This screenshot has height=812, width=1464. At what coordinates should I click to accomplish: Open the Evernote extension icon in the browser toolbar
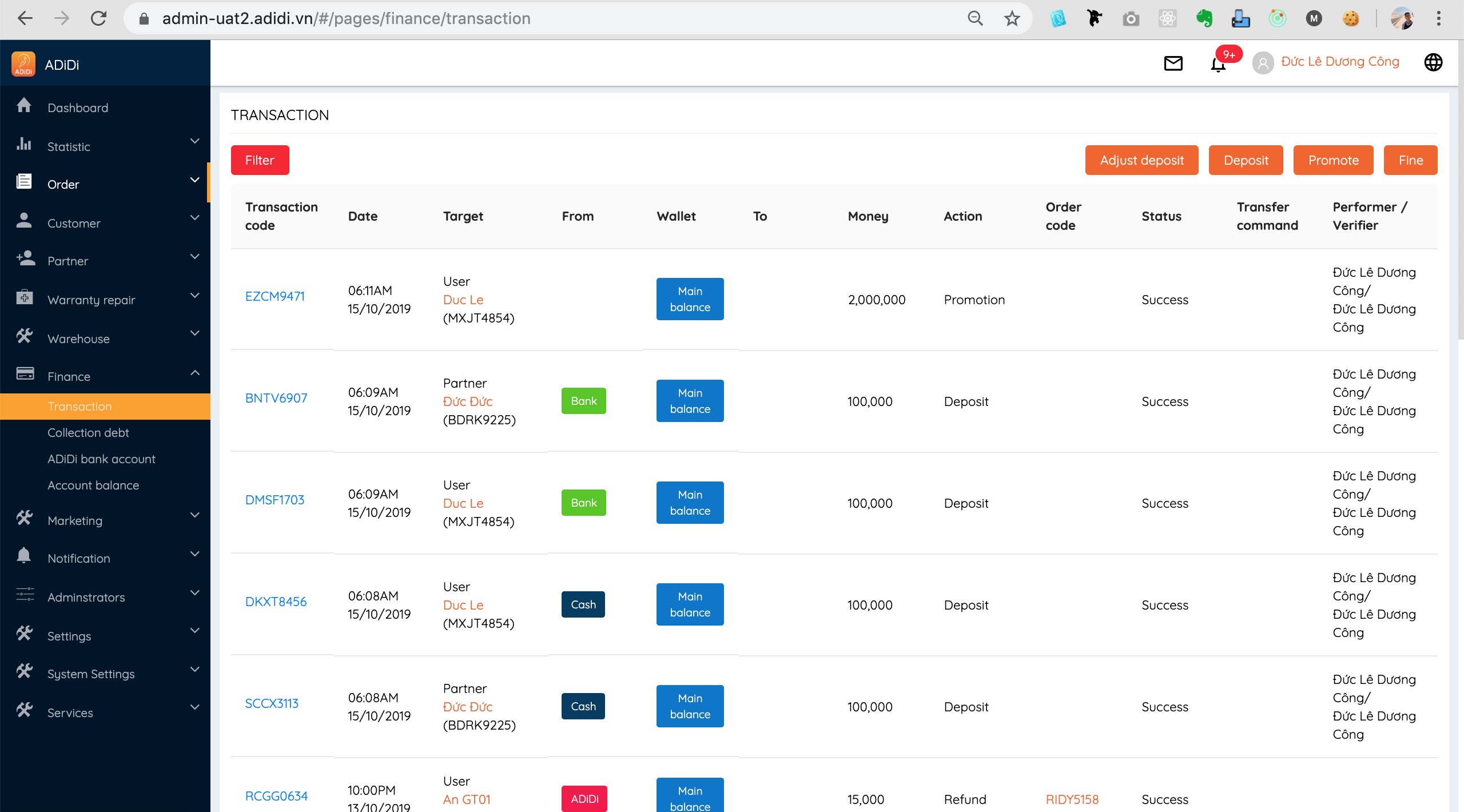pyautogui.click(x=1204, y=19)
